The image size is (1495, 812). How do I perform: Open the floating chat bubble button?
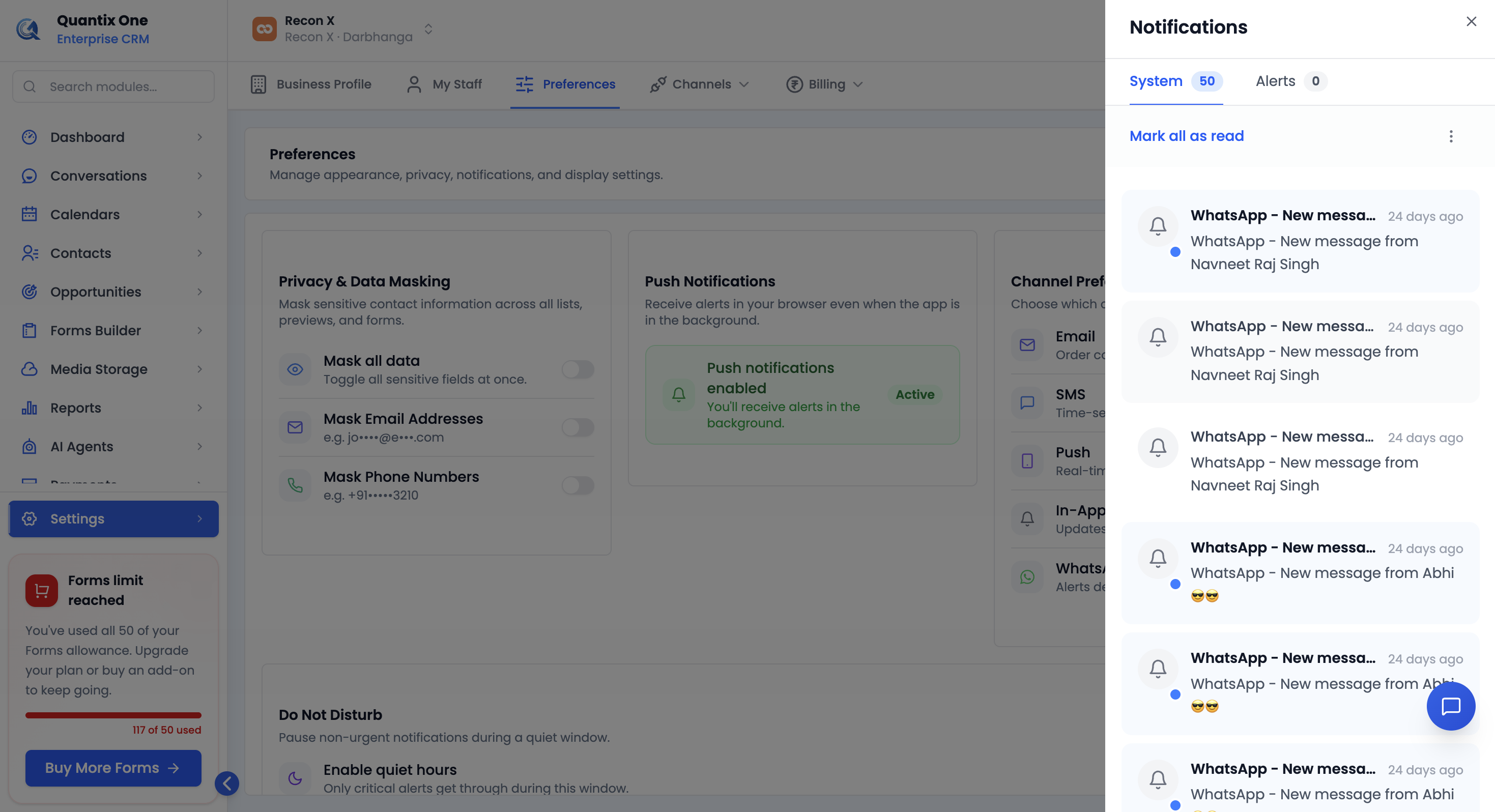[1451, 706]
